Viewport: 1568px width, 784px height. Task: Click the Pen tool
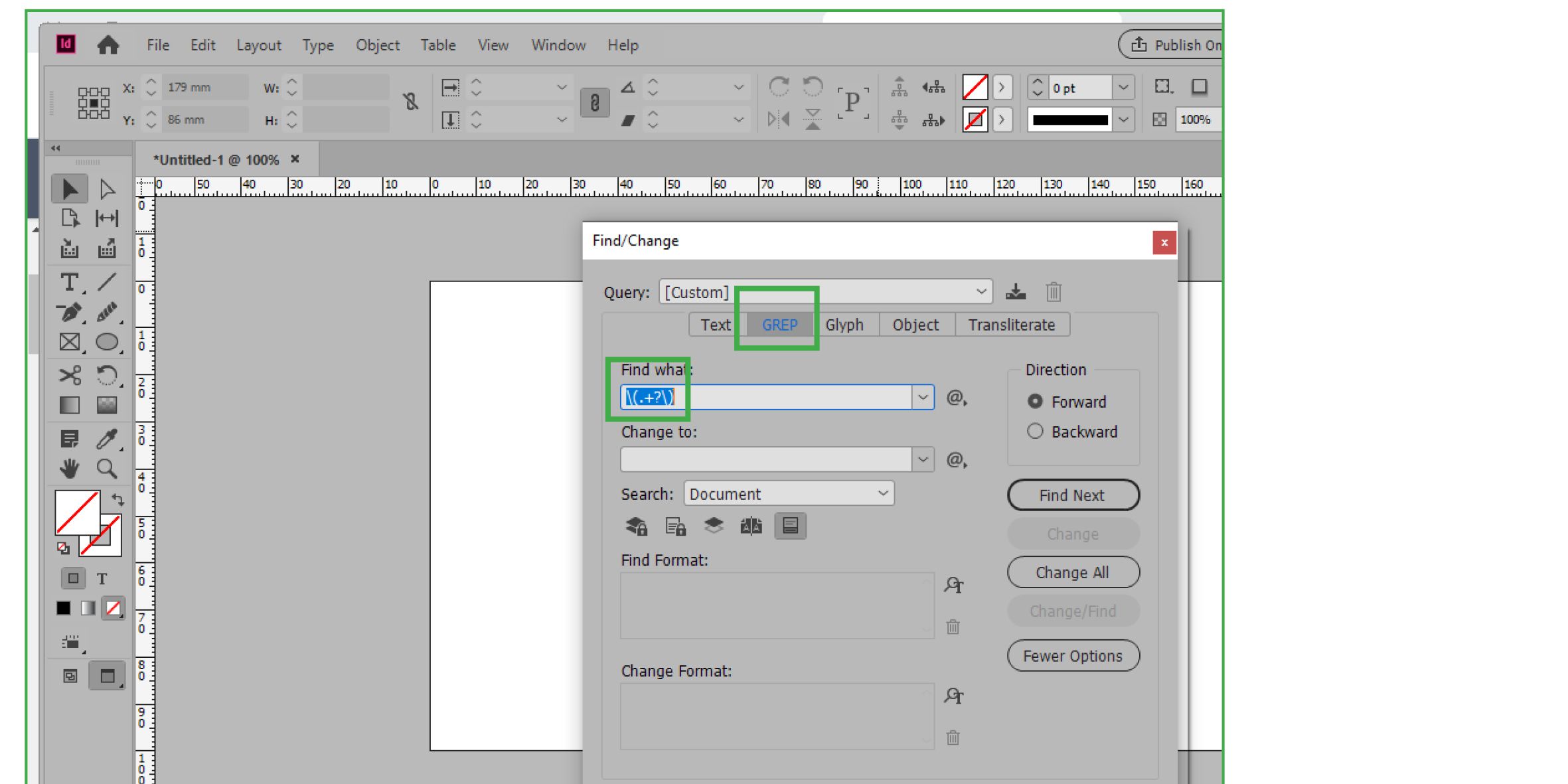coord(69,313)
